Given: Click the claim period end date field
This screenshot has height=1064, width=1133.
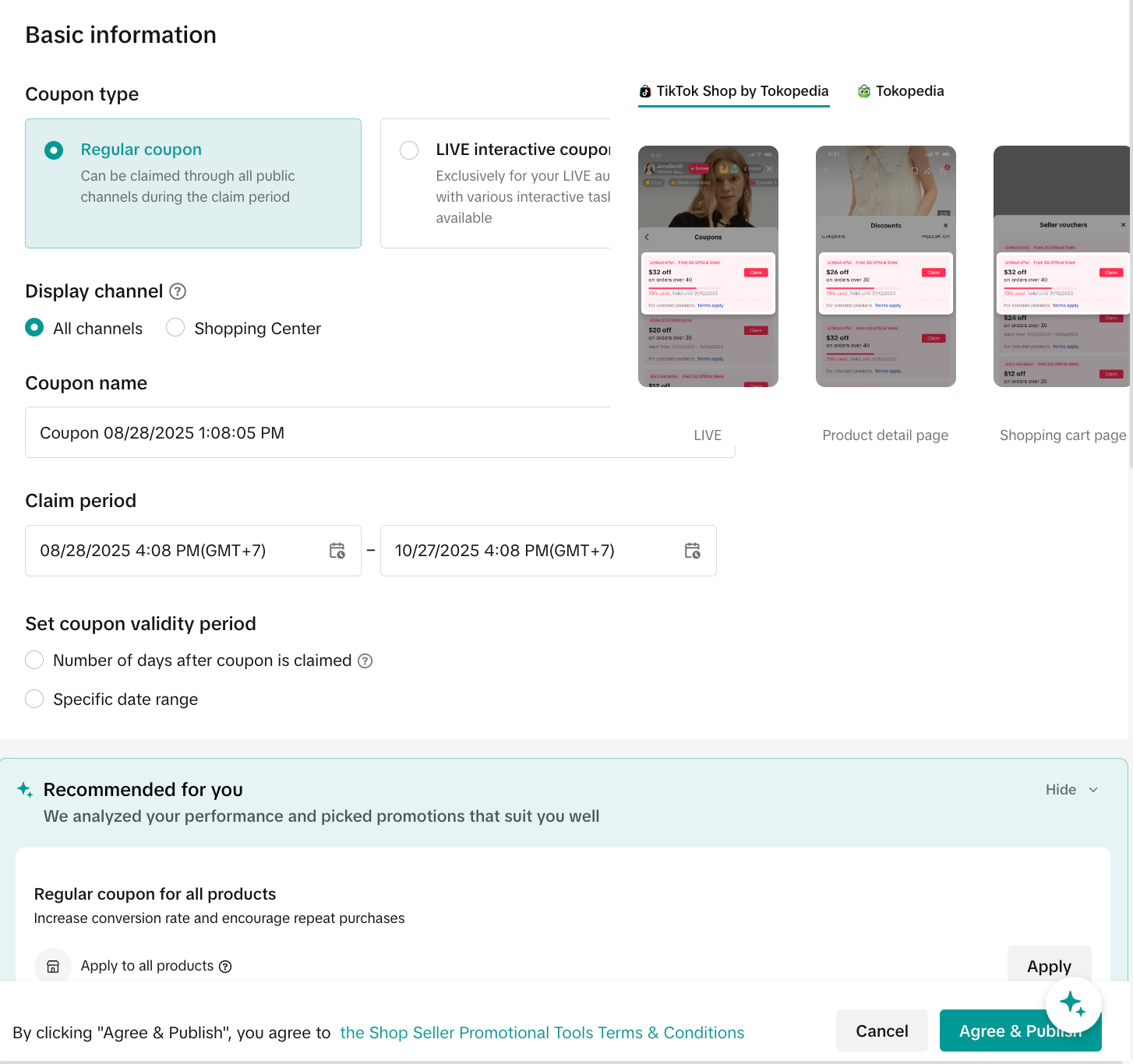Looking at the screenshot, I should pos(549,551).
